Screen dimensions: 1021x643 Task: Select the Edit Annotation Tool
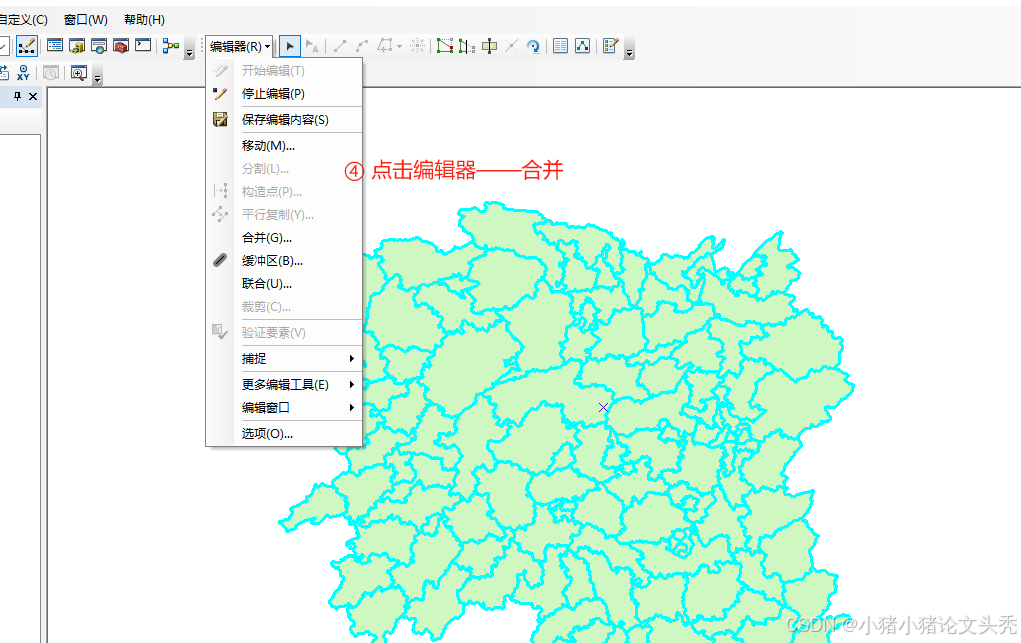click(313, 46)
